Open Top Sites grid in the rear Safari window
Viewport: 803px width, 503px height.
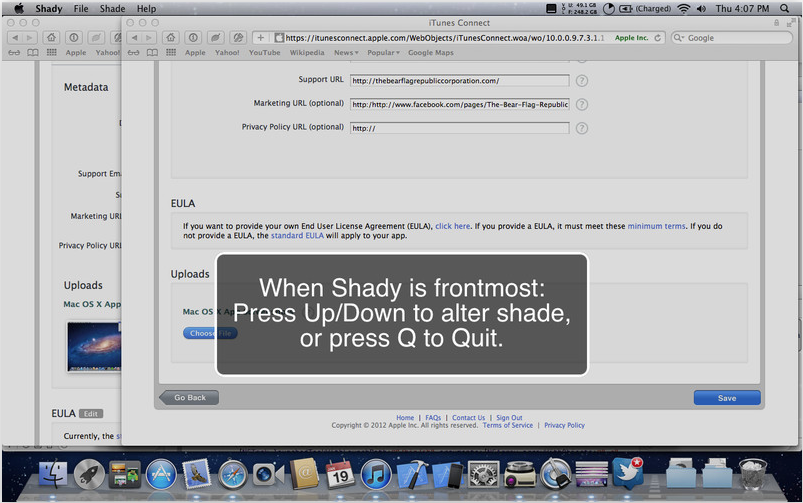pyautogui.click(x=52, y=53)
